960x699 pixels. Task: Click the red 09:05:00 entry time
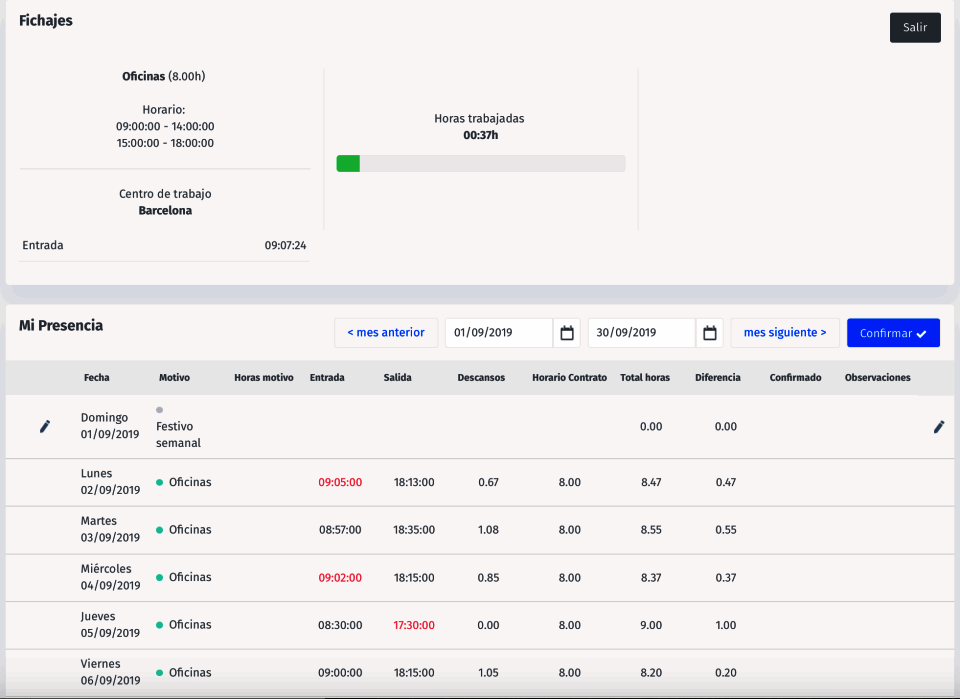[x=340, y=482]
